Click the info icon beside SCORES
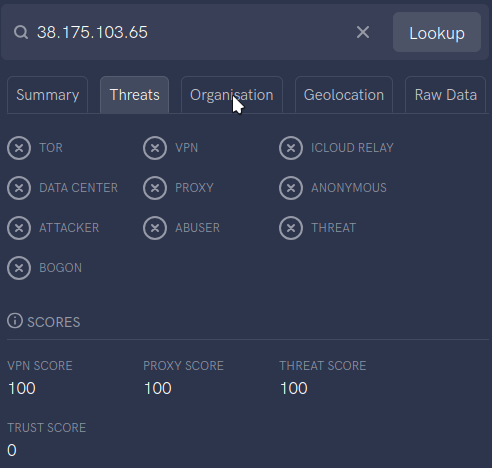Screen dimensions: 492x468 click(15, 321)
